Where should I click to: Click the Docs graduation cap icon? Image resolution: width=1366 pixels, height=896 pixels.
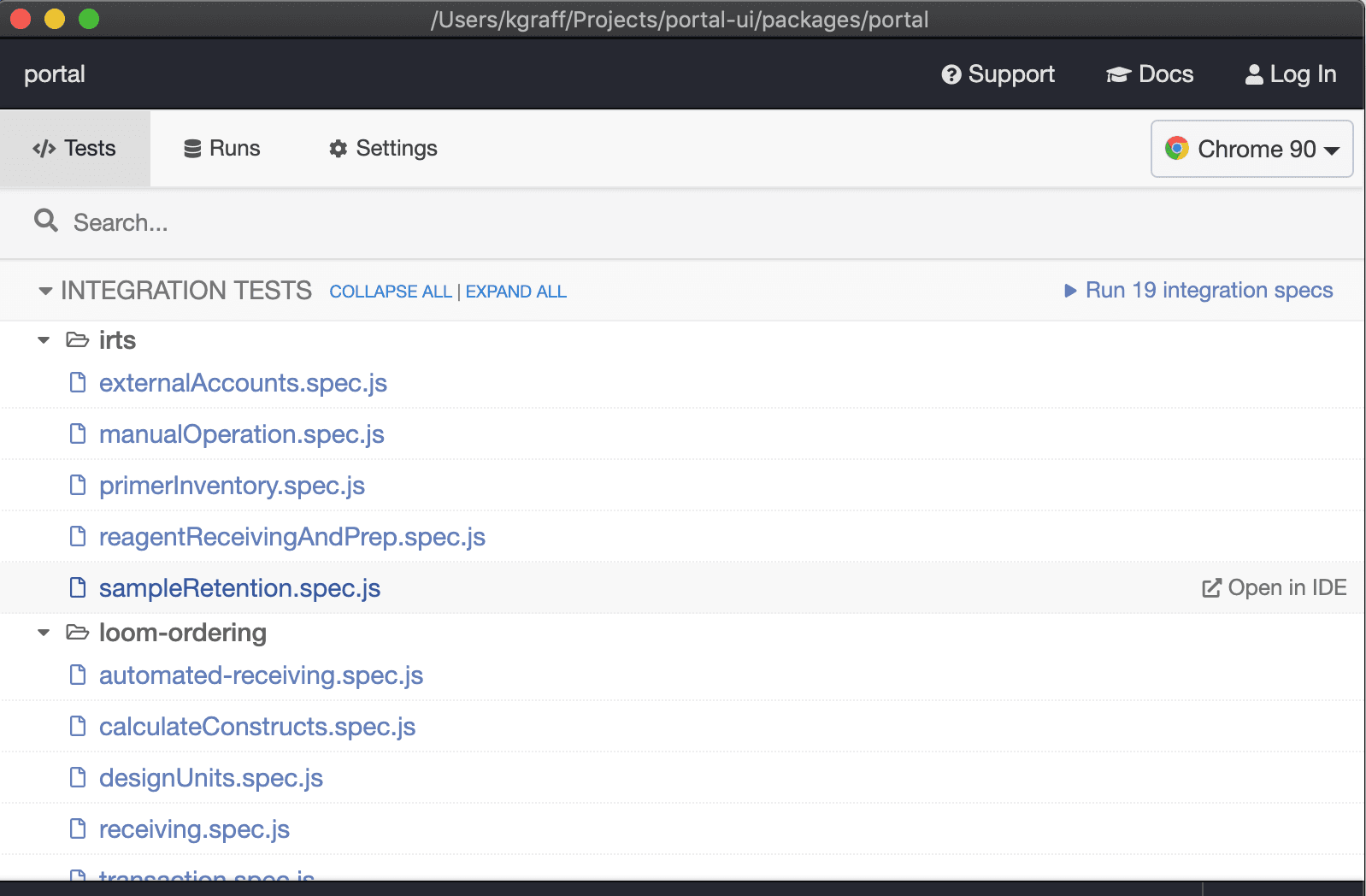coord(1118,75)
